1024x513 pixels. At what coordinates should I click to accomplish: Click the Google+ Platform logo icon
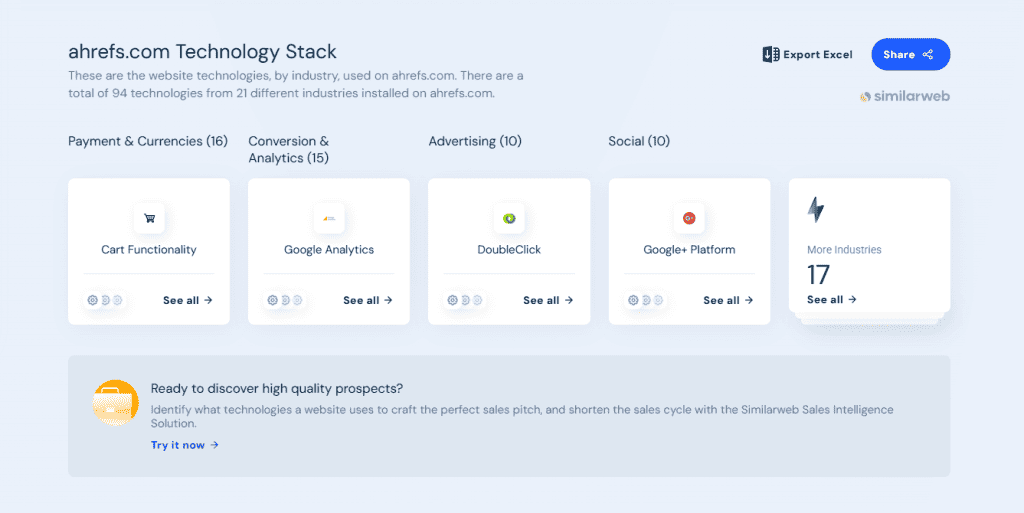click(689, 218)
